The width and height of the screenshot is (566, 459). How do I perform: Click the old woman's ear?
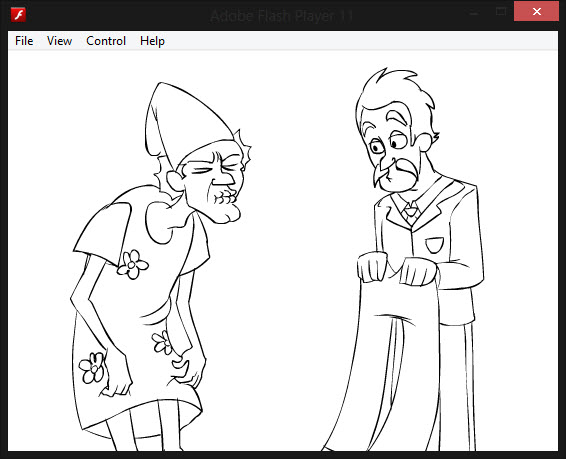[x=175, y=181]
